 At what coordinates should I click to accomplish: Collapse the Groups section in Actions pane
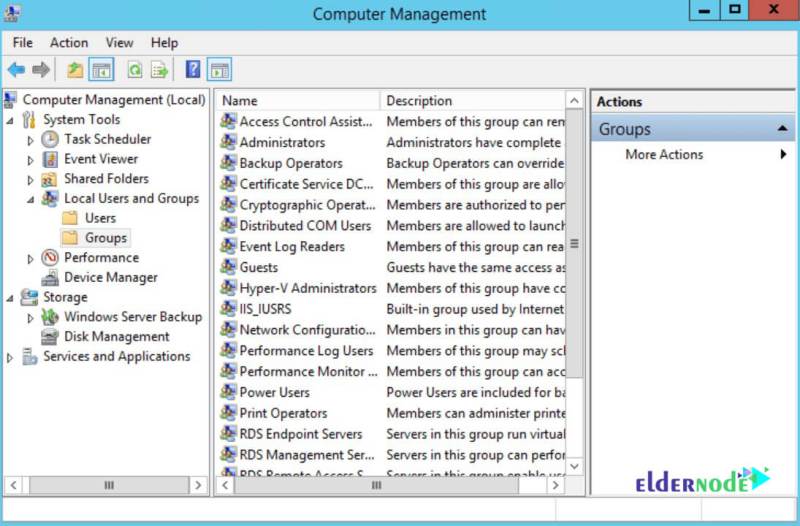(x=782, y=129)
